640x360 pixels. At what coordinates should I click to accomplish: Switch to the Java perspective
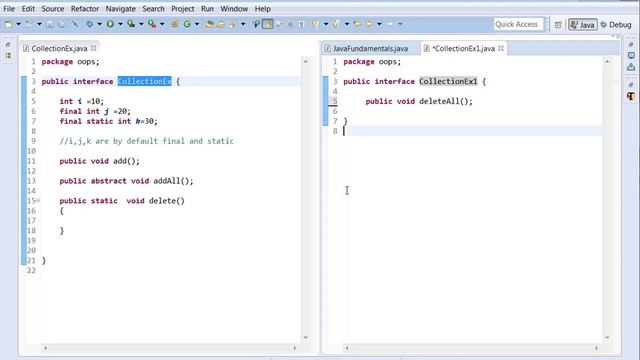point(582,25)
